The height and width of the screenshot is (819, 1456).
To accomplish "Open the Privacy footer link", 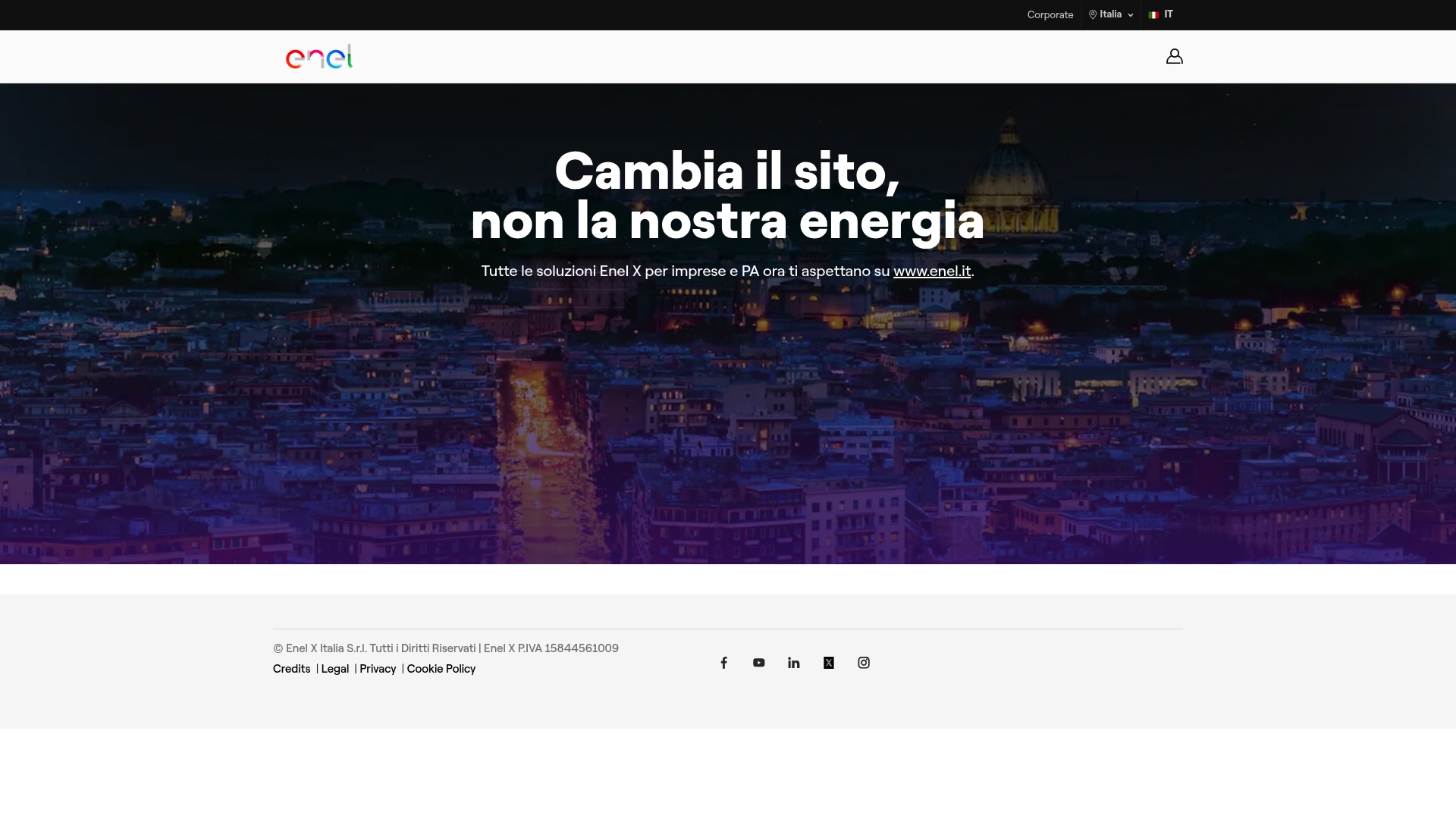I will (x=378, y=669).
